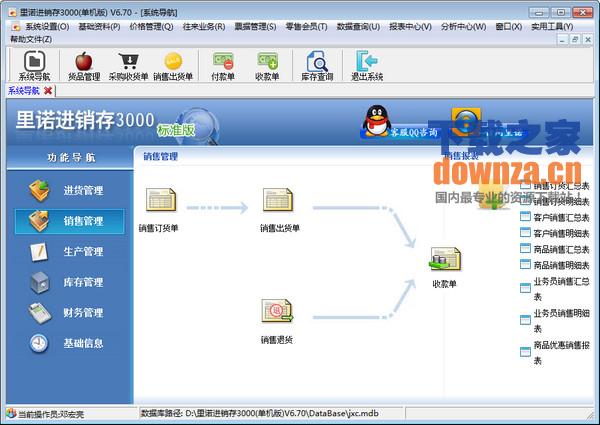Click the 功能导航 sidebar header

[x=71, y=157]
